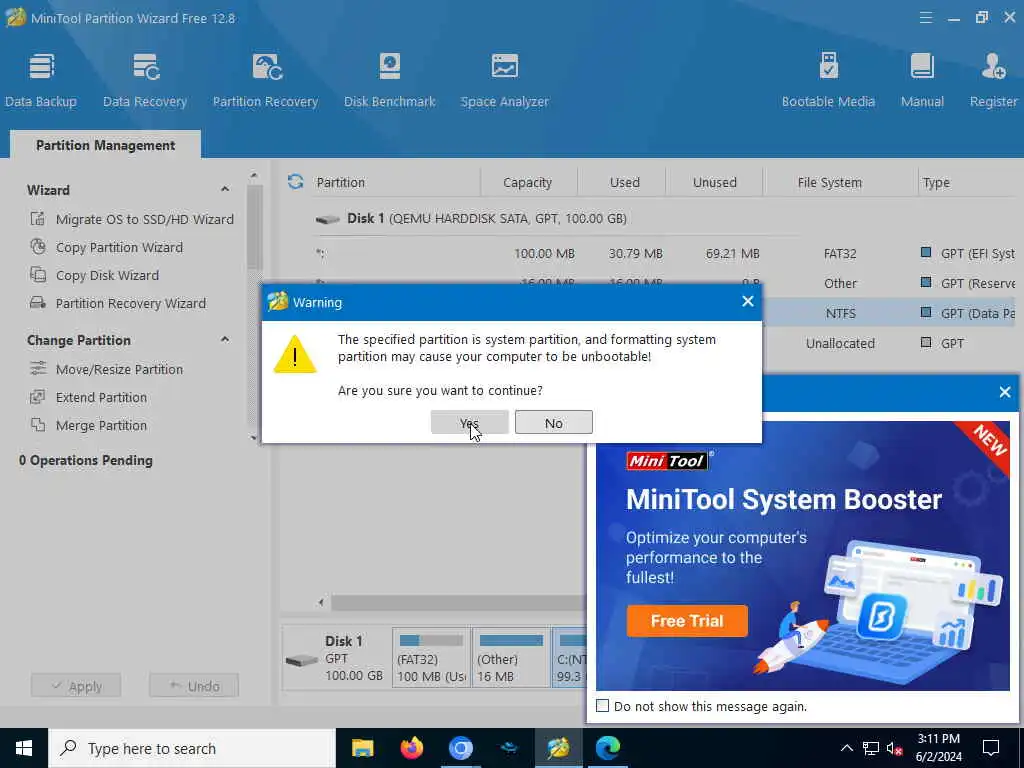The image size is (1024, 768).
Task: Create Bootable Media
Action: [x=828, y=80]
